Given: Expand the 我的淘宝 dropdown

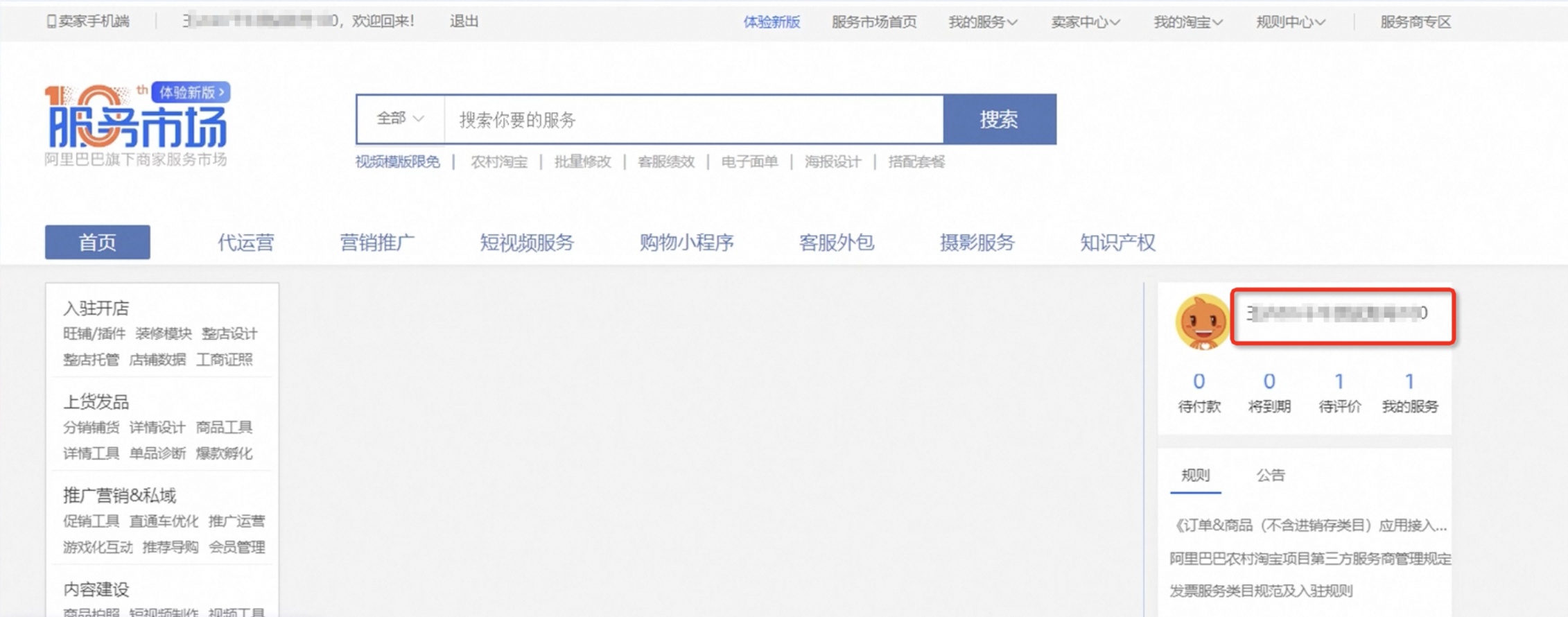Looking at the screenshot, I should click(x=1188, y=22).
